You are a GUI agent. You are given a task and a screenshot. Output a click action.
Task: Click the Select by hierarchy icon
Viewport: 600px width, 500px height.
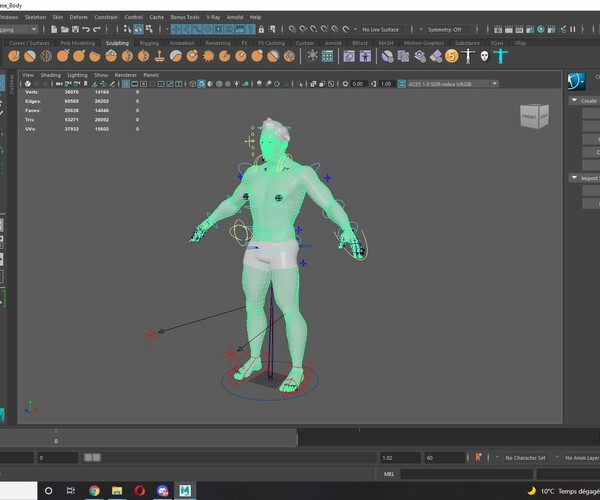point(127,29)
